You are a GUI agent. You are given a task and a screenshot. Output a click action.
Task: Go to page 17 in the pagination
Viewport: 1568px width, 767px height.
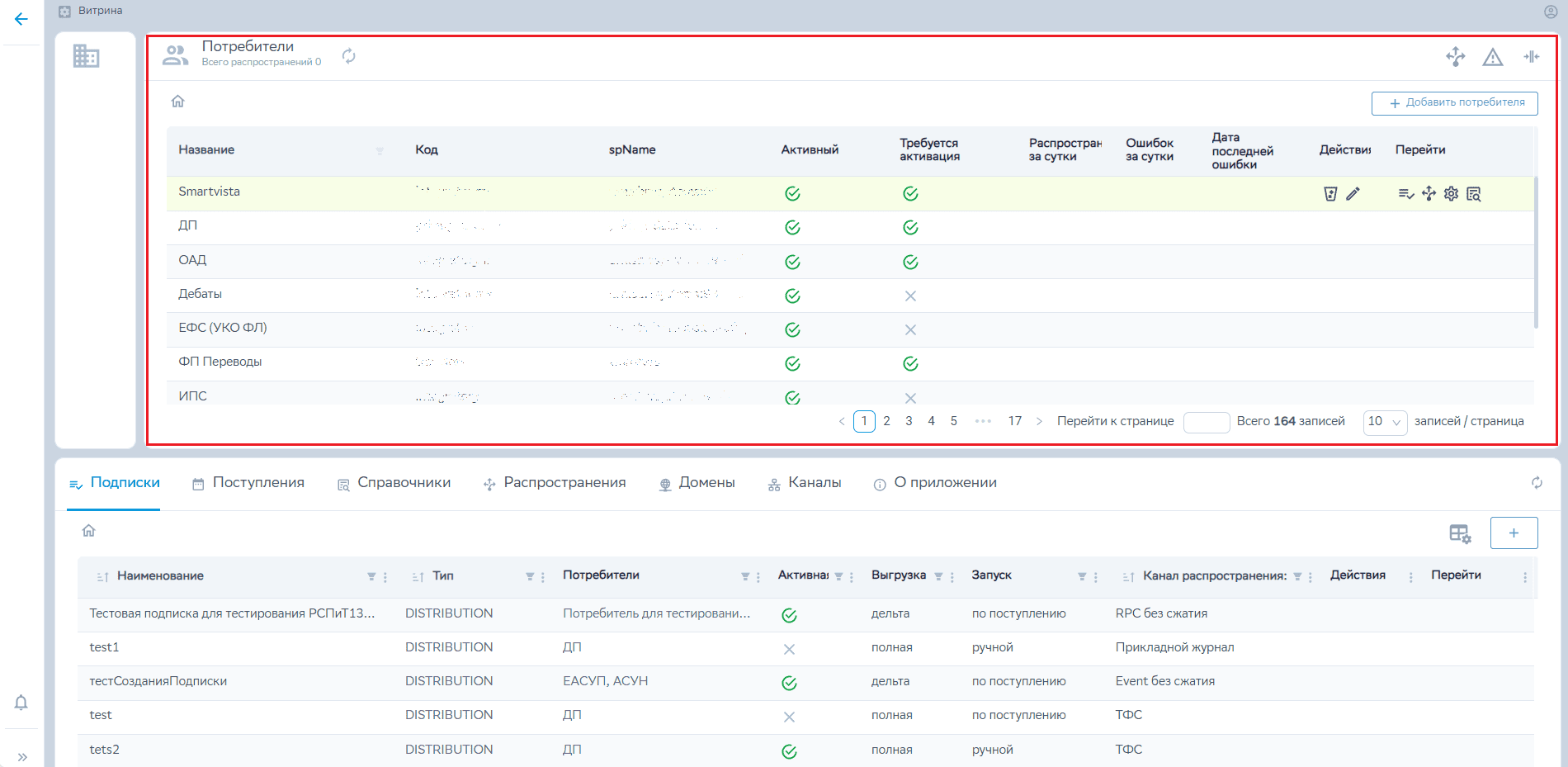pos(1014,421)
